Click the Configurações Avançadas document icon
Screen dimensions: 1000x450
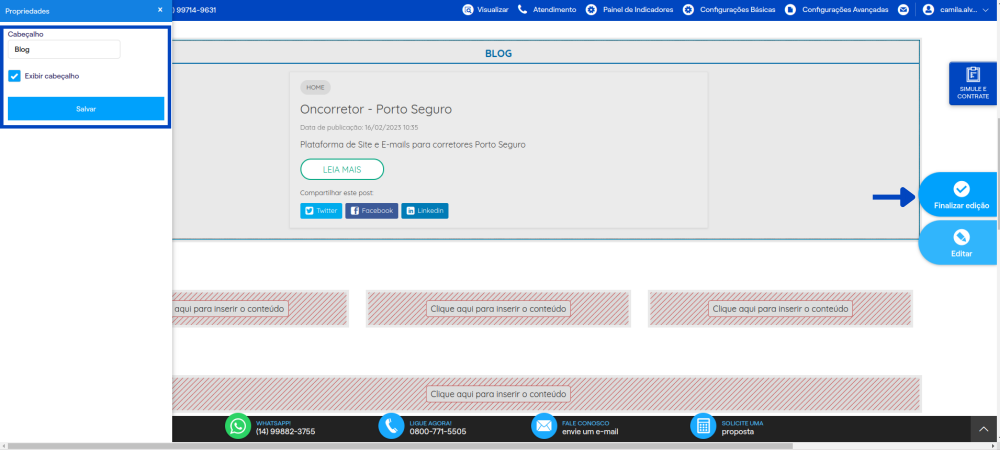click(791, 10)
